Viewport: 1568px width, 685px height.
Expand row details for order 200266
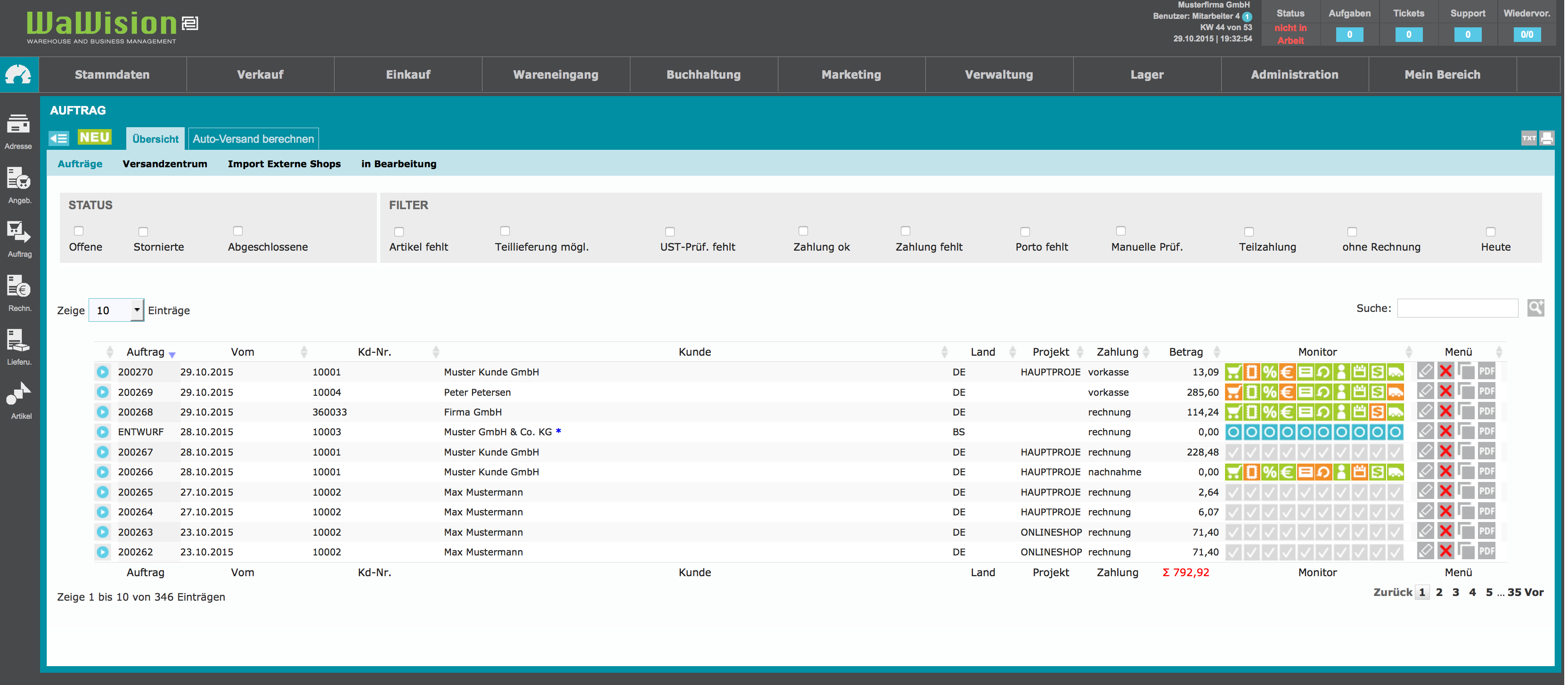[103, 472]
